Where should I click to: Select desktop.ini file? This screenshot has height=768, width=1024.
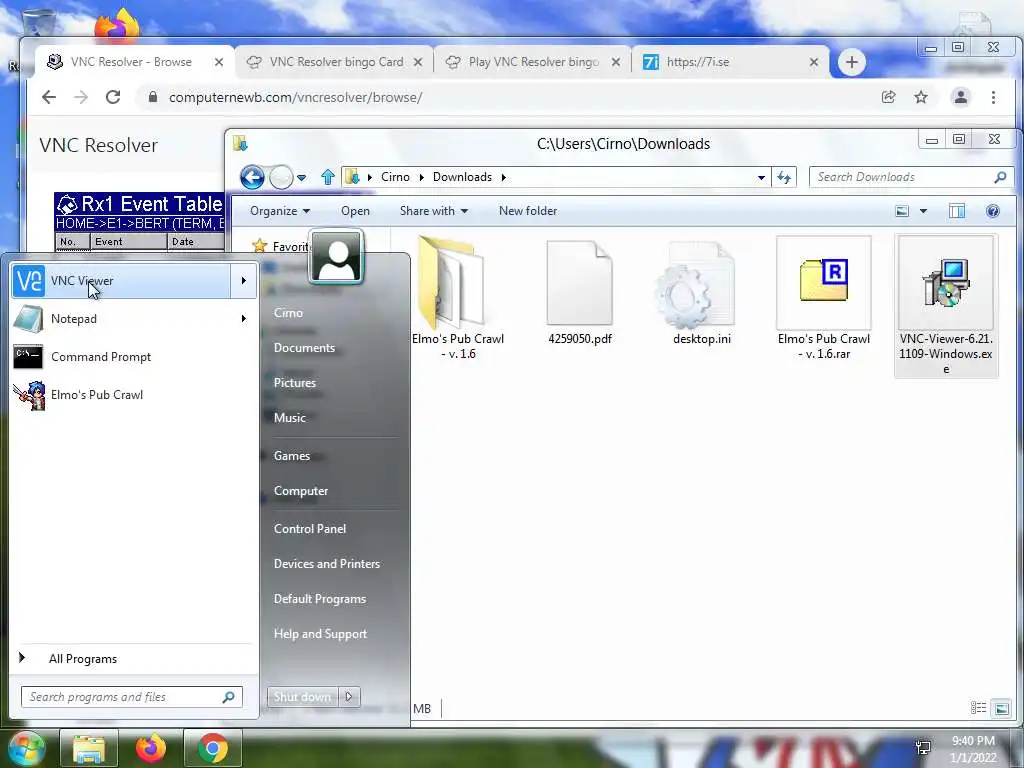tap(702, 293)
